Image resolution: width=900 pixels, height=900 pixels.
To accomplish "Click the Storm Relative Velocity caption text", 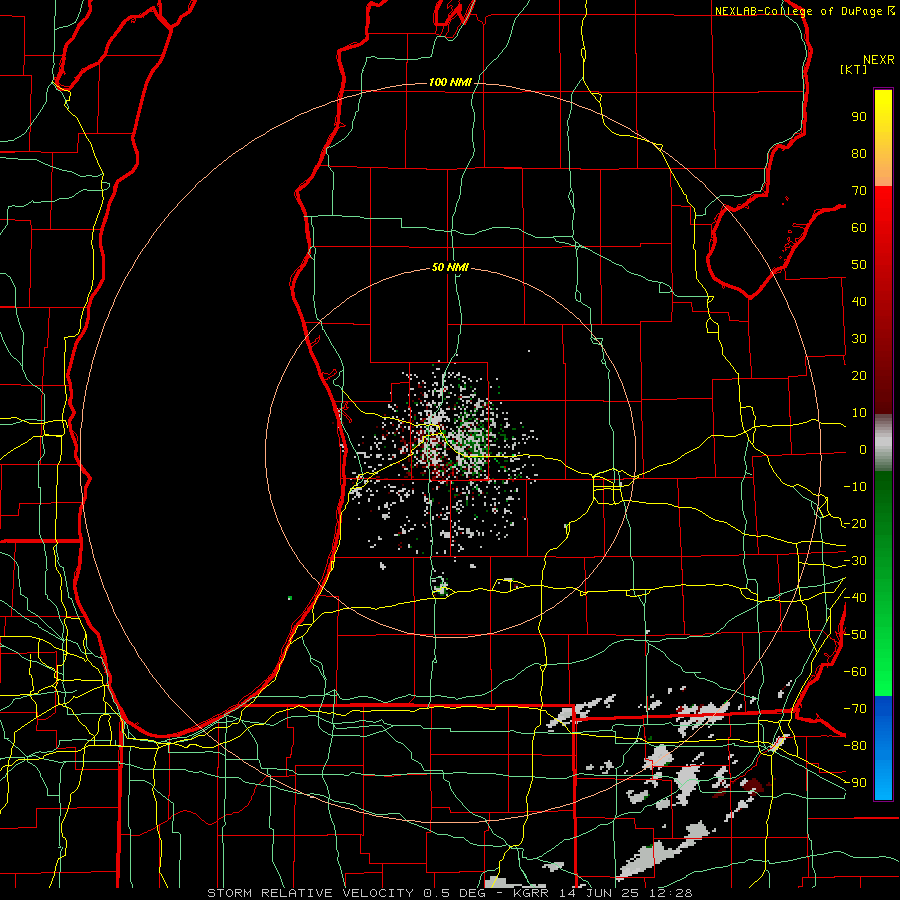I will click(x=449, y=893).
